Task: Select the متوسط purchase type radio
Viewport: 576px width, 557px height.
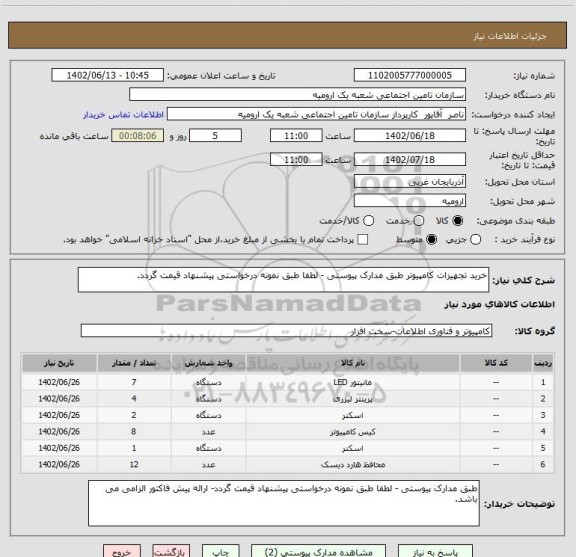Action: [x=431, y=240]
